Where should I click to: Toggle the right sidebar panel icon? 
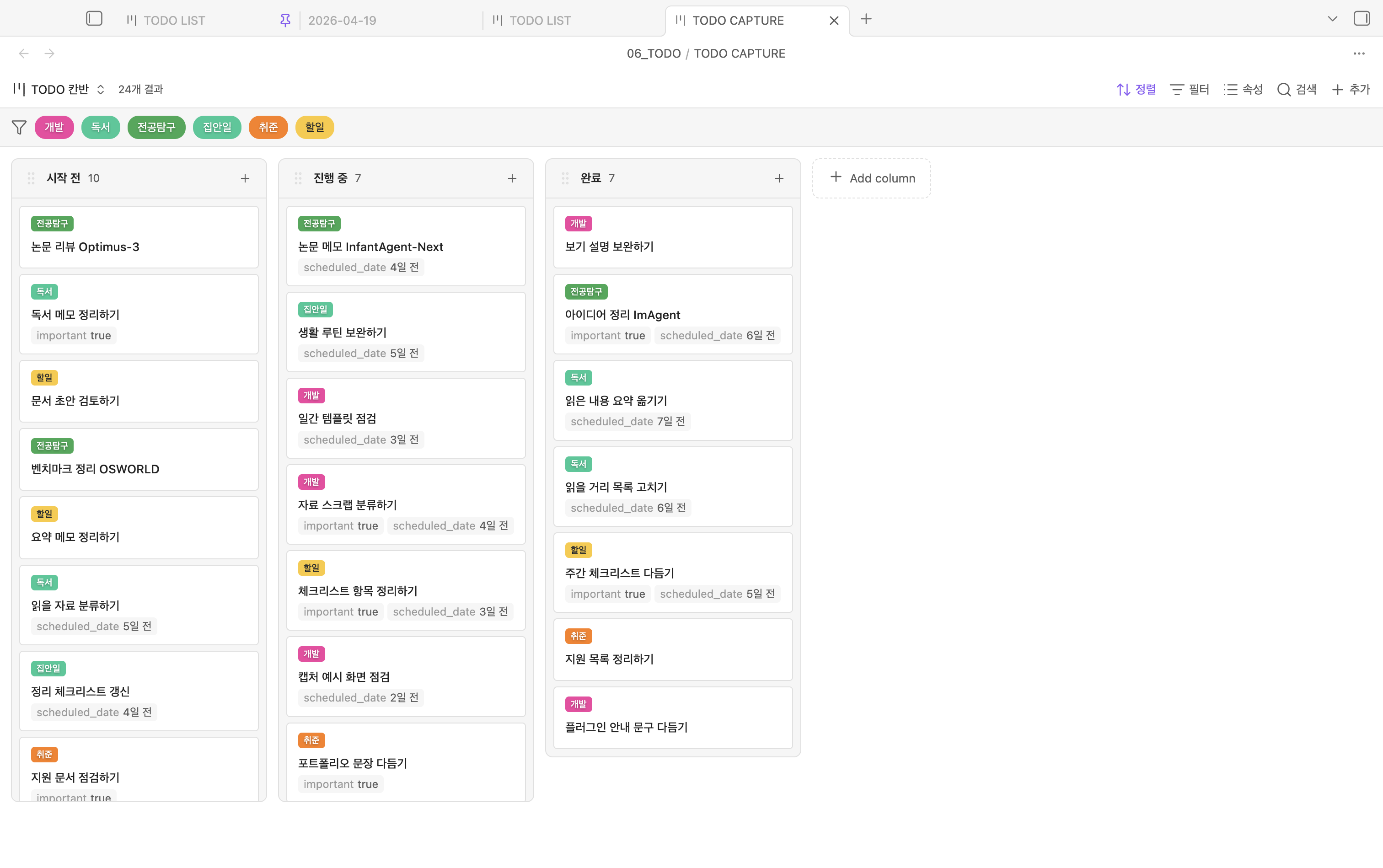(x=1361, y=19)
